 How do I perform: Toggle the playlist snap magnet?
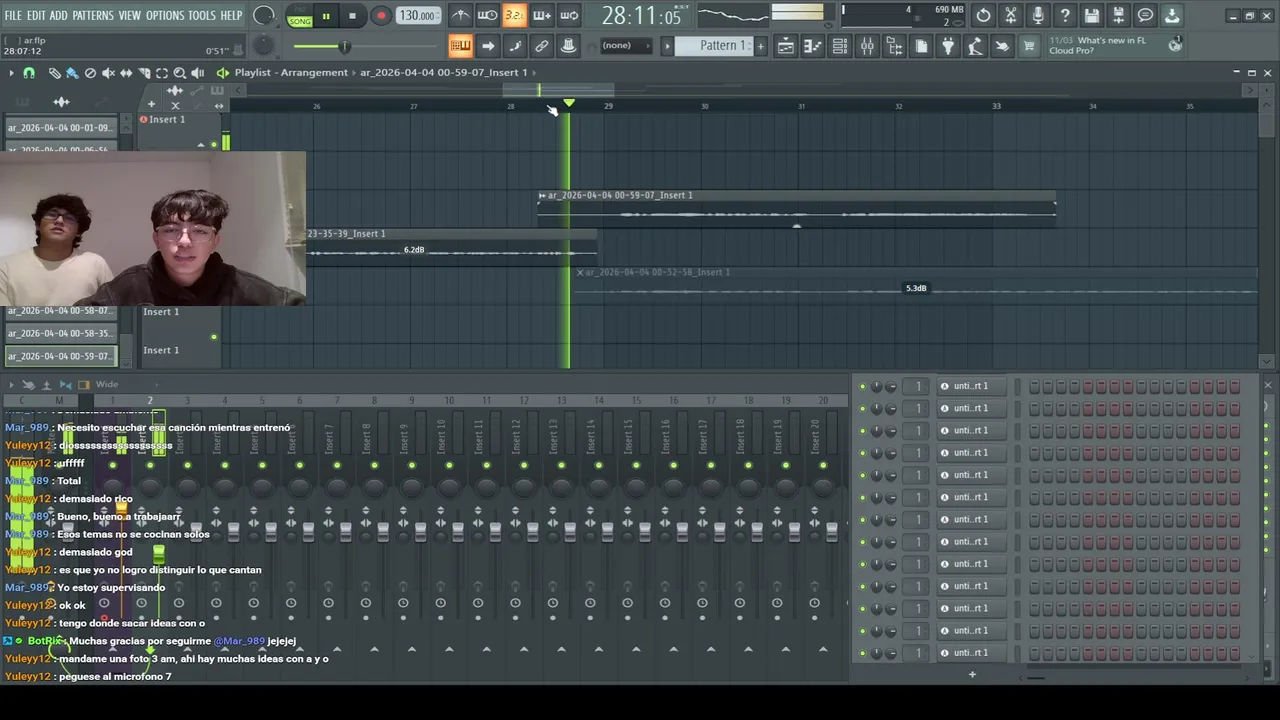pyautogui.click(x=29, y=73)
